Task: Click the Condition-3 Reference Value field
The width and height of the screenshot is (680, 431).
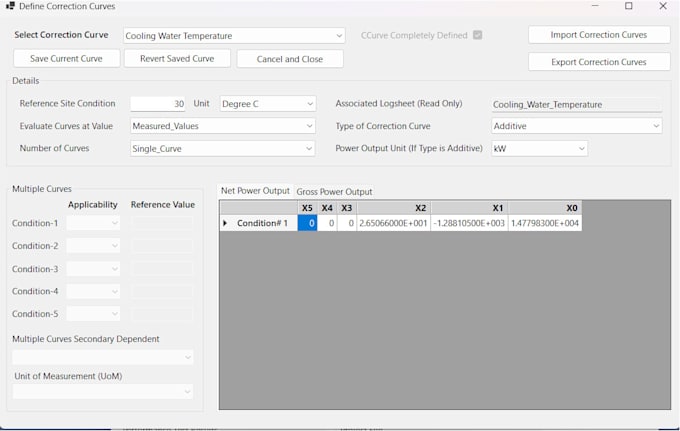Action: [x=162, y=269]
